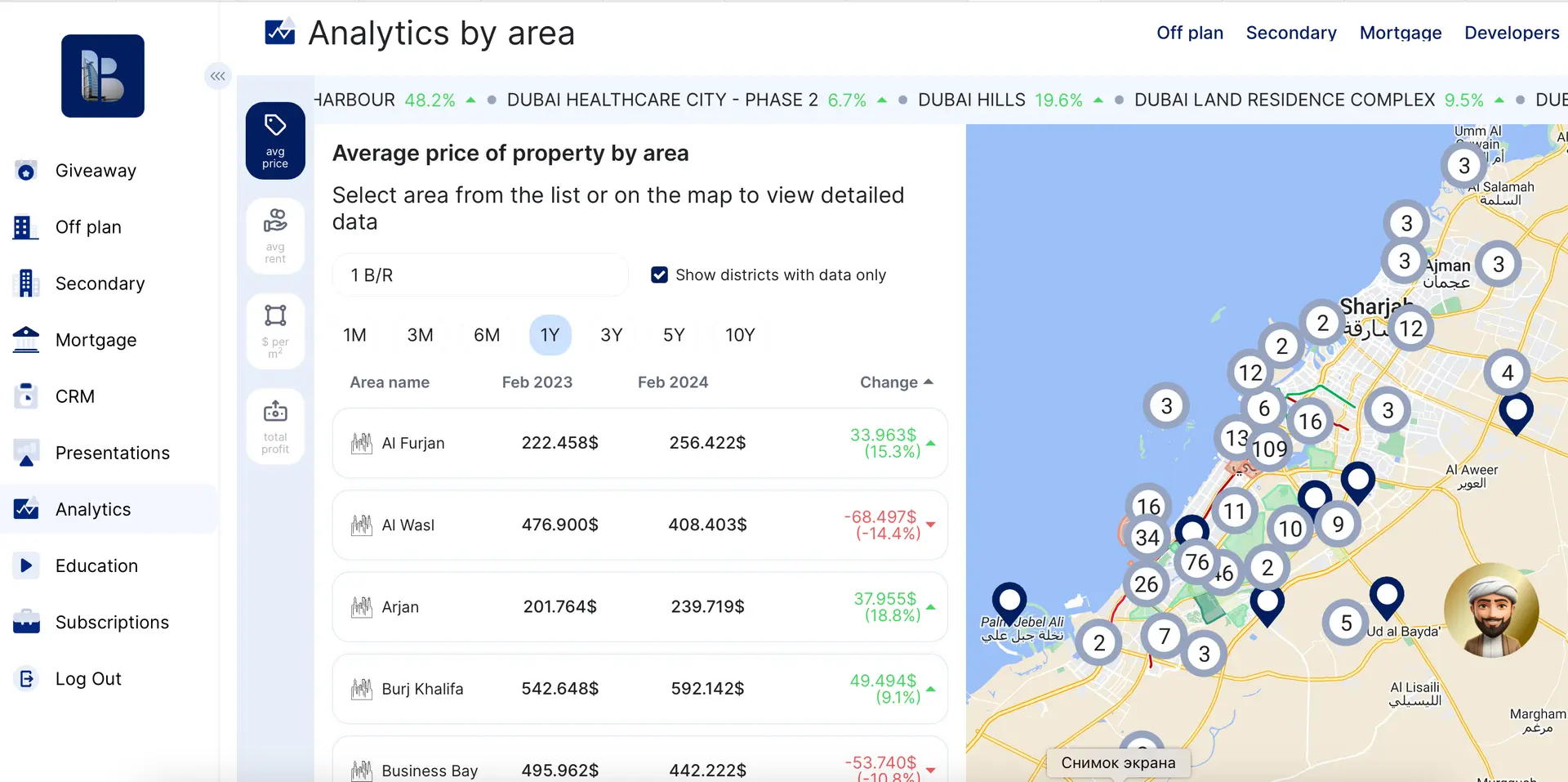
Task: Open Off plan in the top navigation
Action: click(x=1189, y=33)
